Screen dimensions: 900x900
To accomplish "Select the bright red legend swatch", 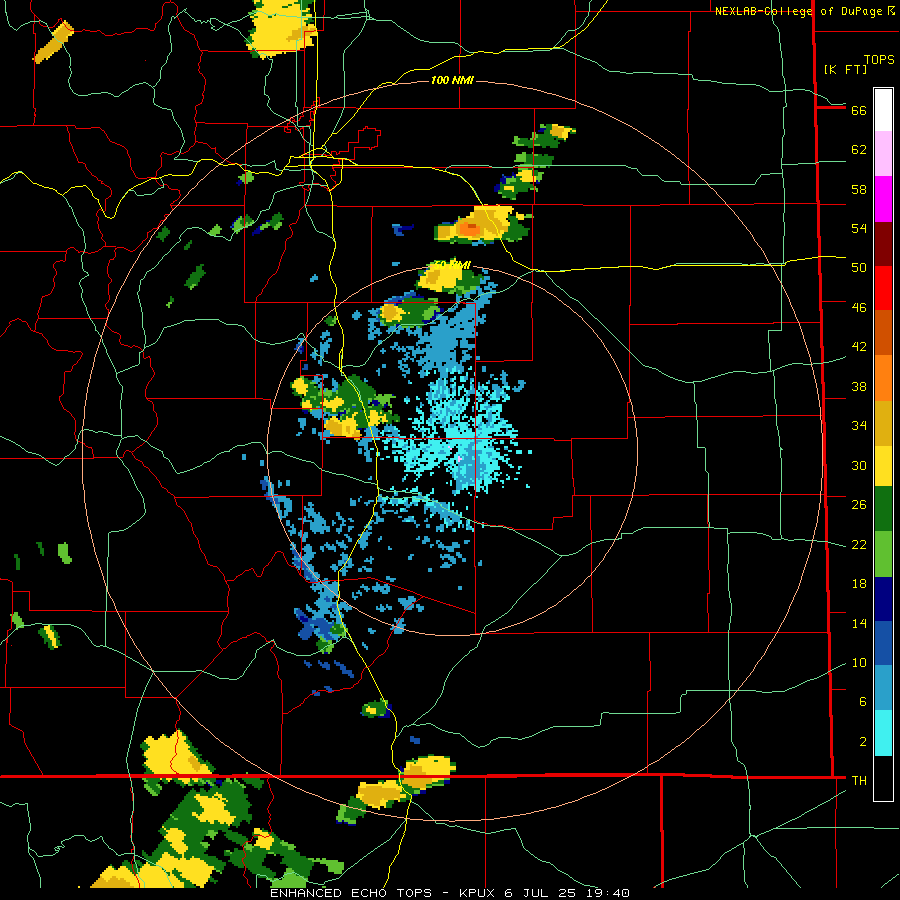I will (x=883, y=288).
